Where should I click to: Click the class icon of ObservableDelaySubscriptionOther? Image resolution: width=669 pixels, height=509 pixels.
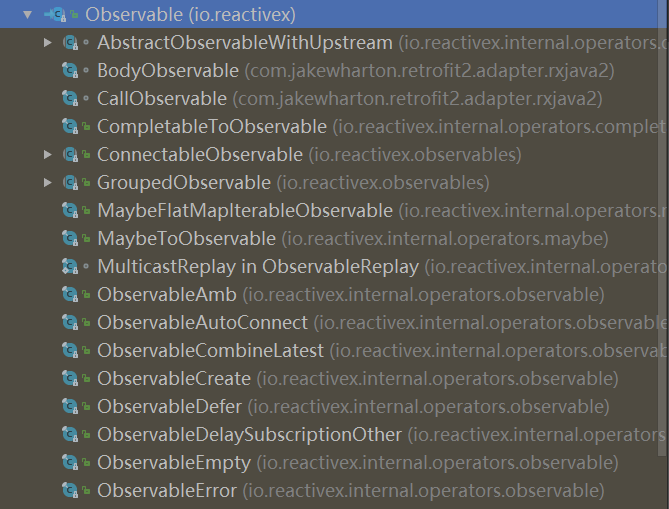coord(70,434)
